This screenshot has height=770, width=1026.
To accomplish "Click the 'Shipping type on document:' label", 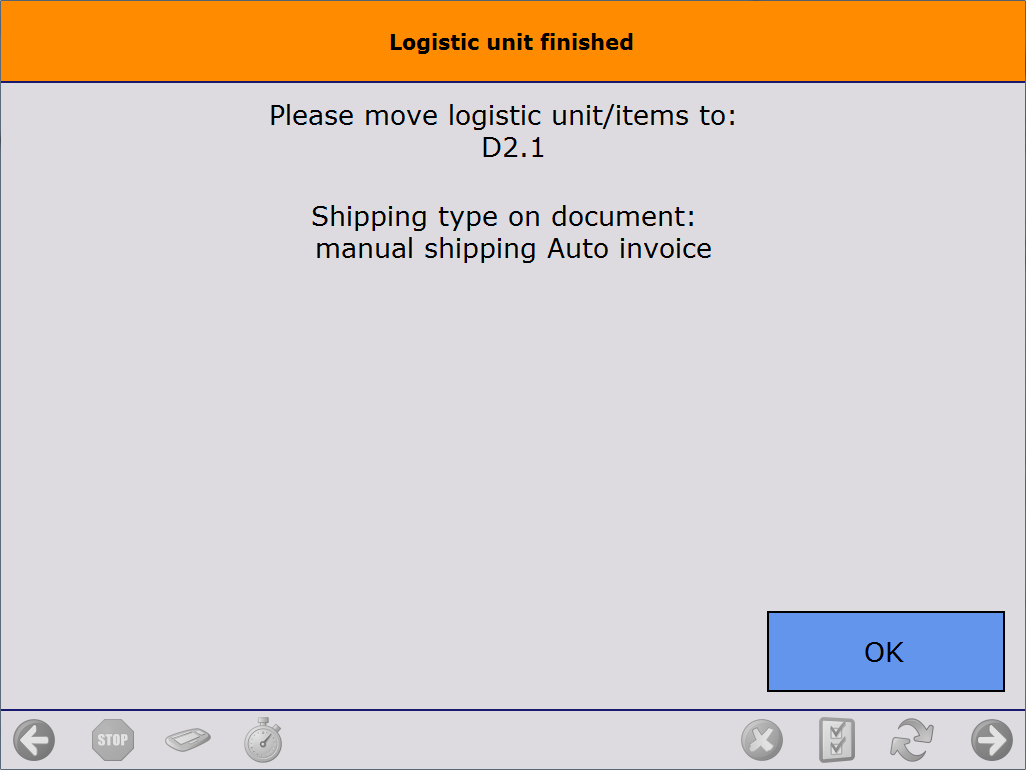I will [x=503, y=216].
